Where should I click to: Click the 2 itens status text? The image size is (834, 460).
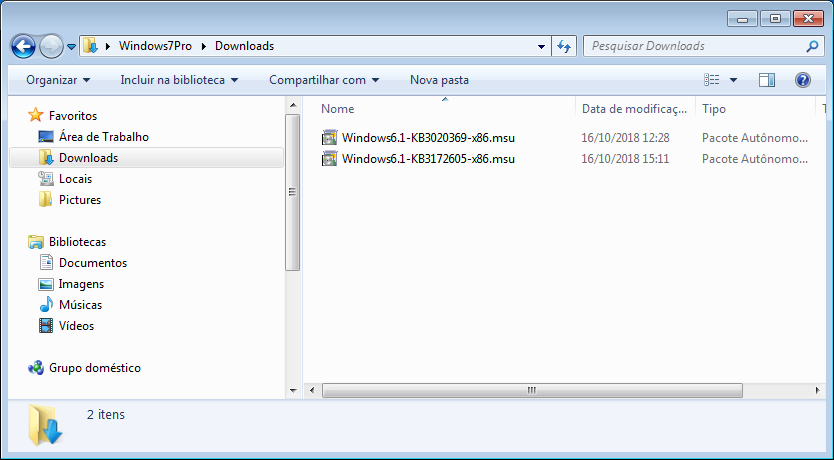106,415
